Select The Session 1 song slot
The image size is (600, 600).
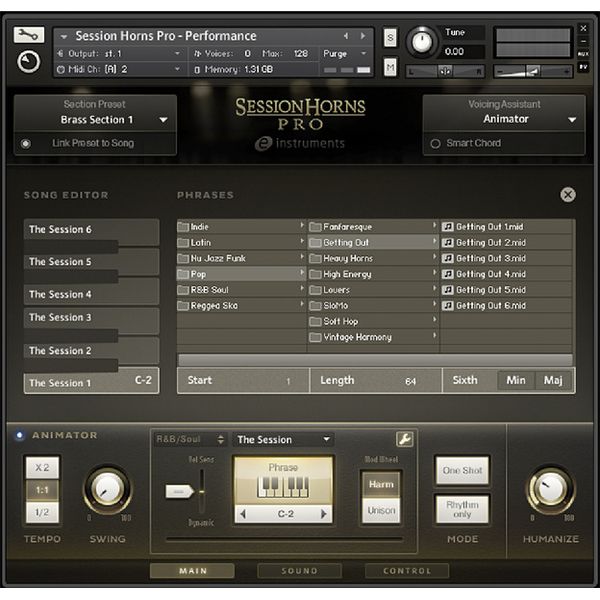(91, 382)
